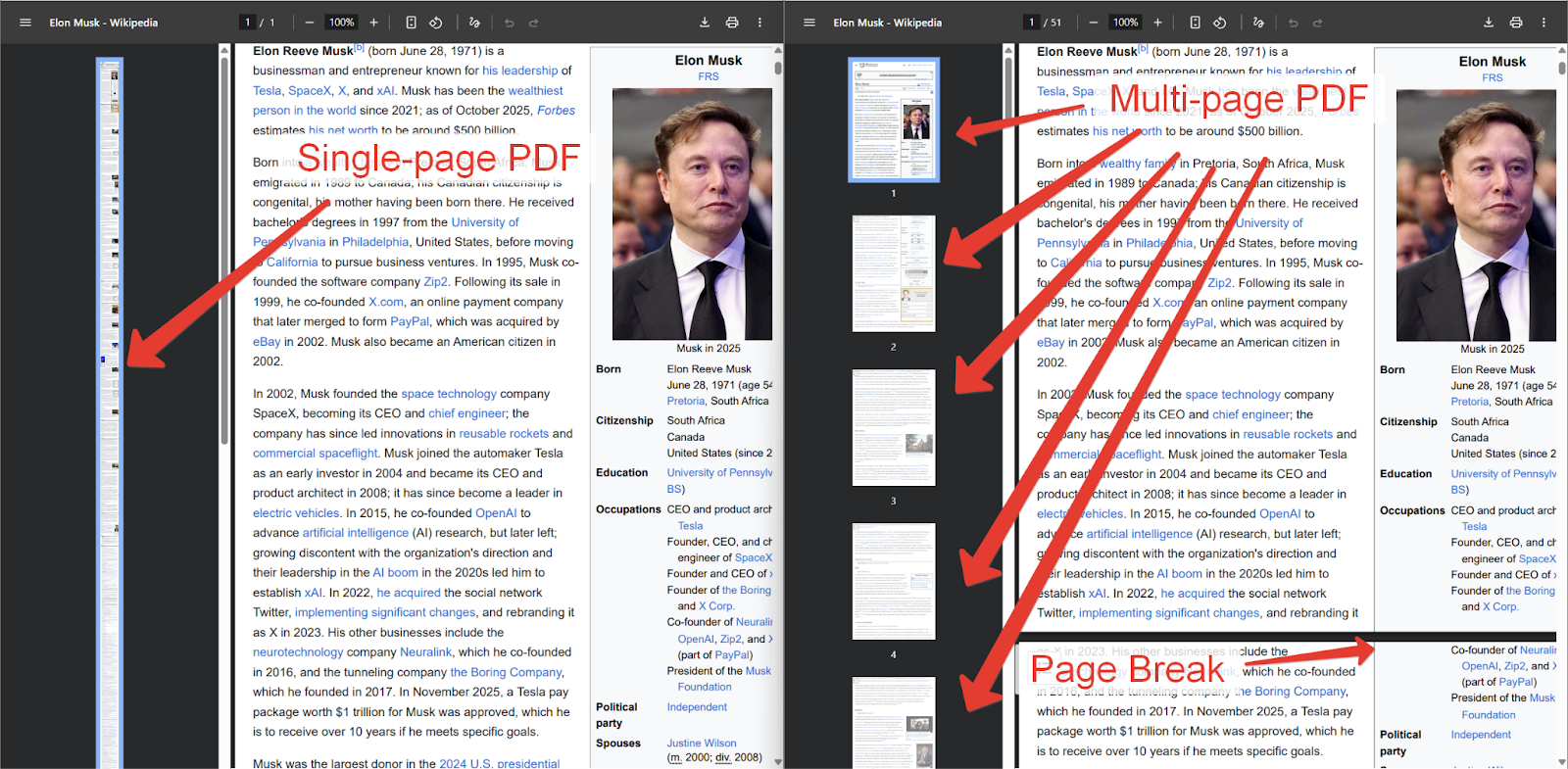1568x769 pixels.
Task: Open 'FRS' link under left Elon Musk heading
Action: click(709, 76)
